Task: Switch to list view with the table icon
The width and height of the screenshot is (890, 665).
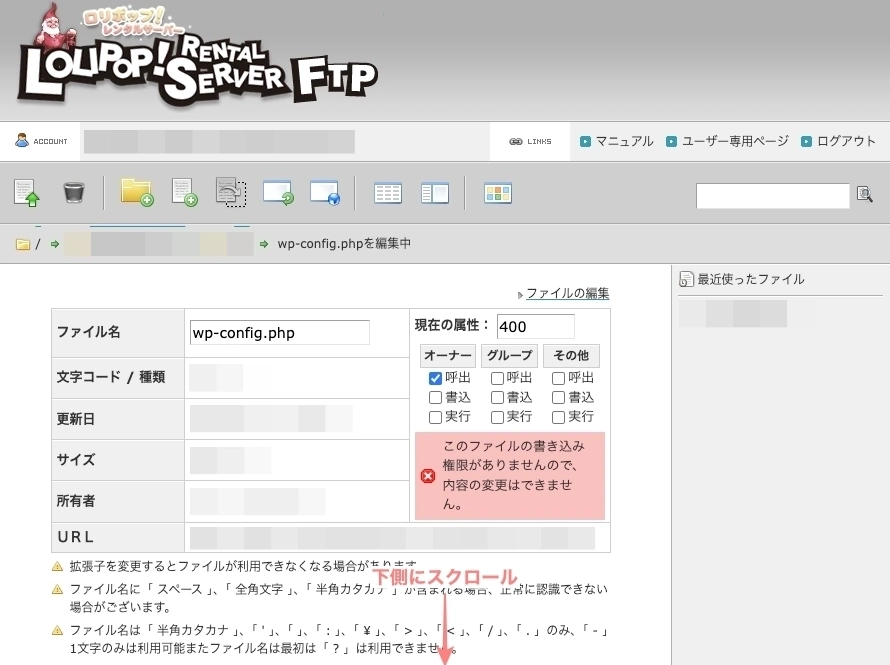Action: [388, 193]
